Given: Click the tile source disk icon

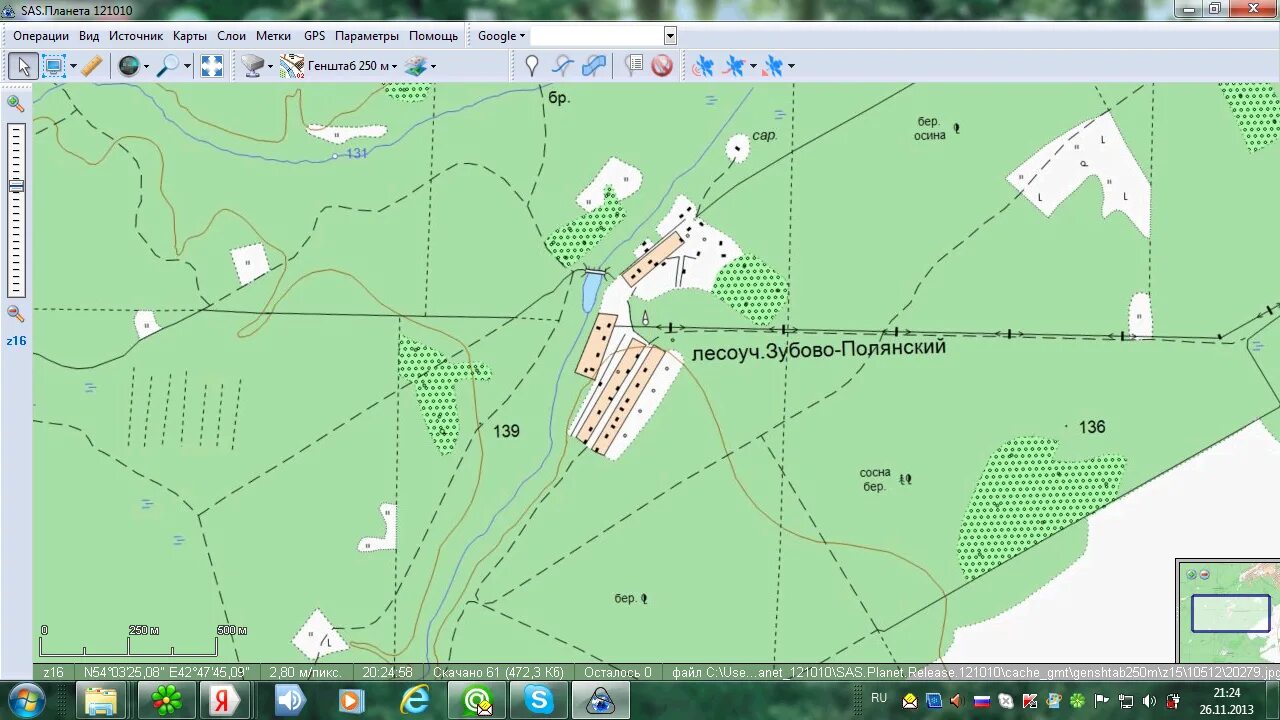Looking at the screenshot, I should (x=252, y=66).
